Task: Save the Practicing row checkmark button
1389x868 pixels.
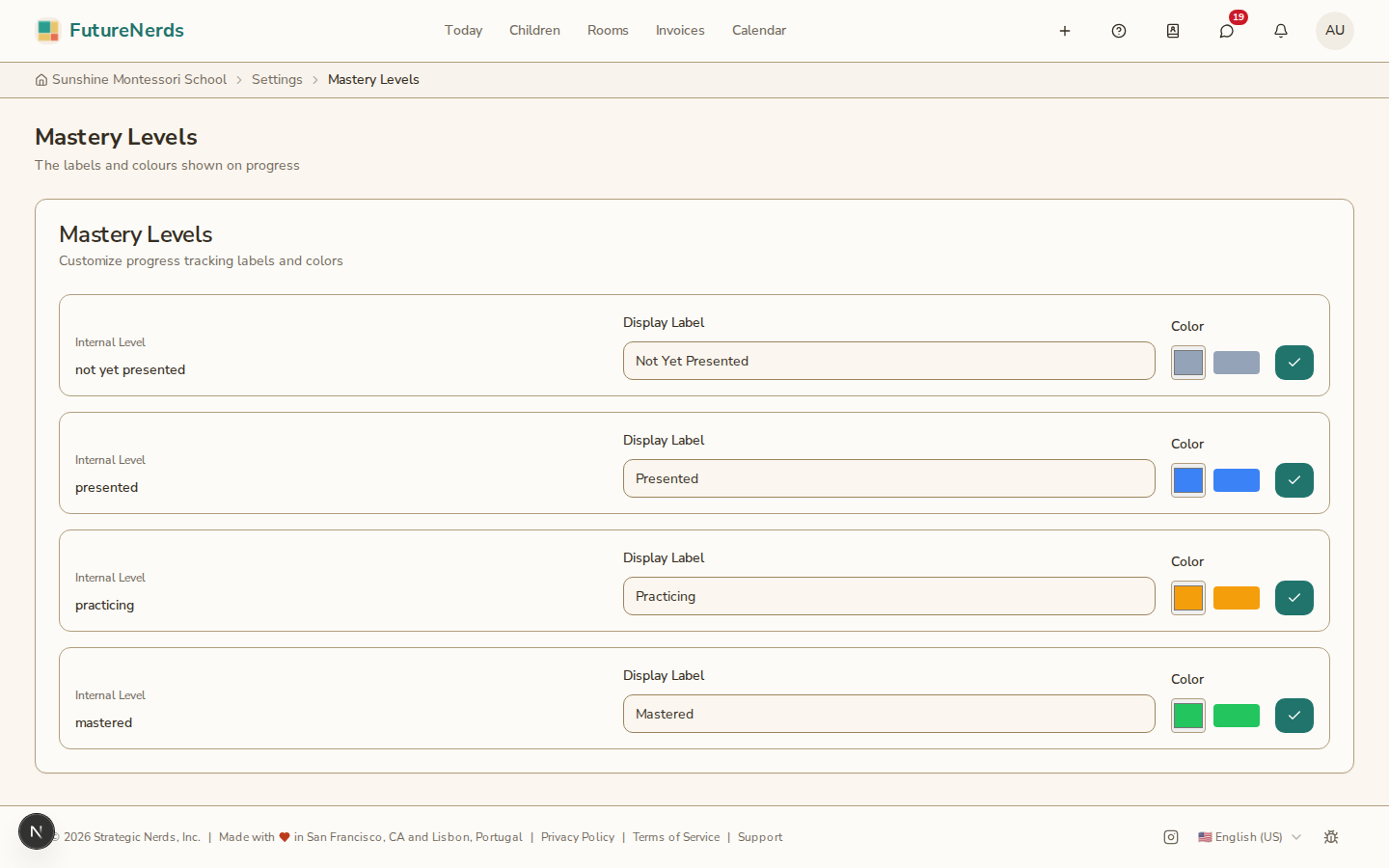Action: point(1294,598)
